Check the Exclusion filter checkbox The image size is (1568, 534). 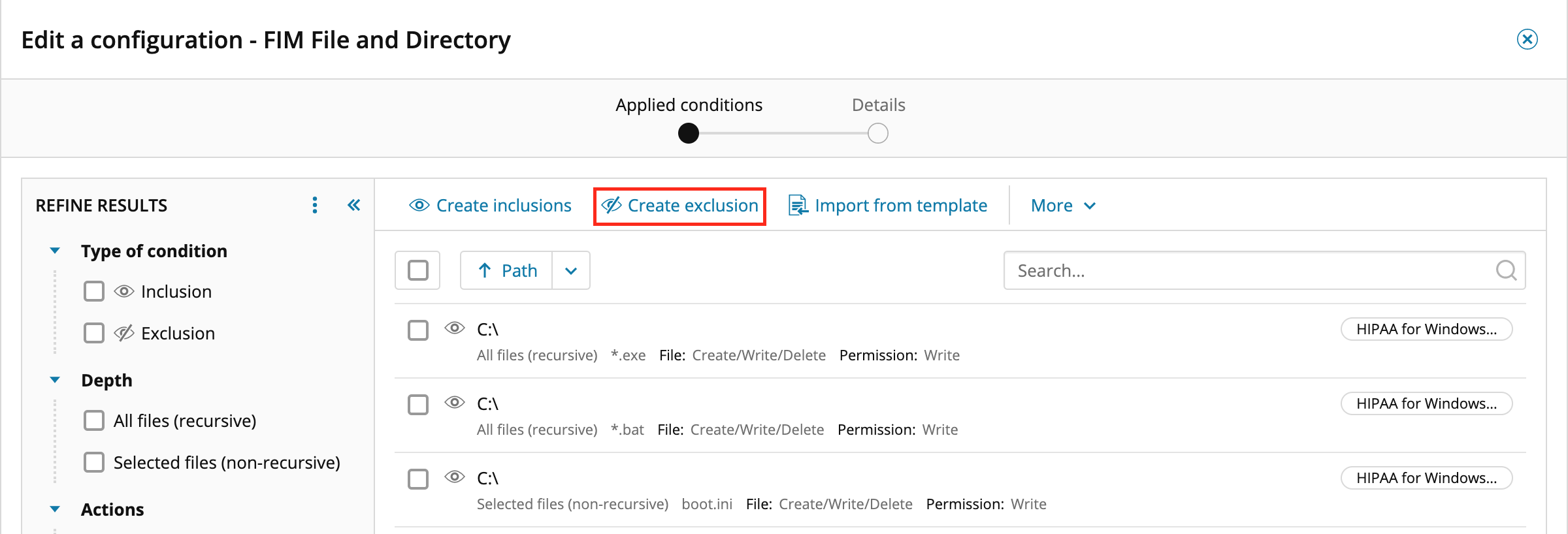(94, 333)
